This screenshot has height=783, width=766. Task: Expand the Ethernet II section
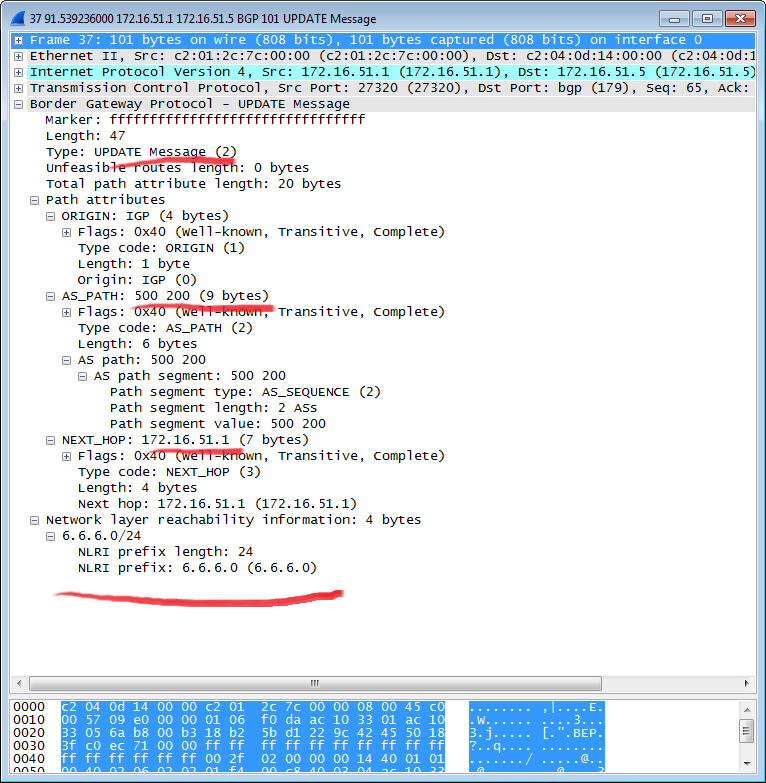point(19,56)
